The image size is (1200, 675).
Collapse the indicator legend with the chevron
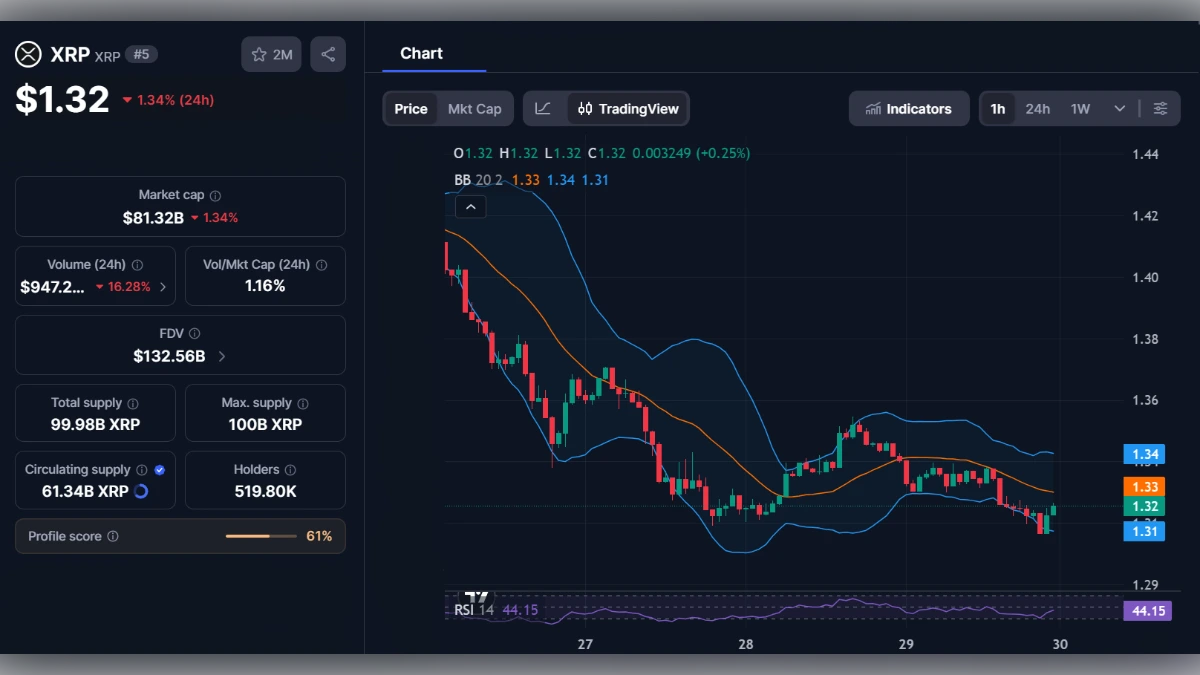coord(470,206)
